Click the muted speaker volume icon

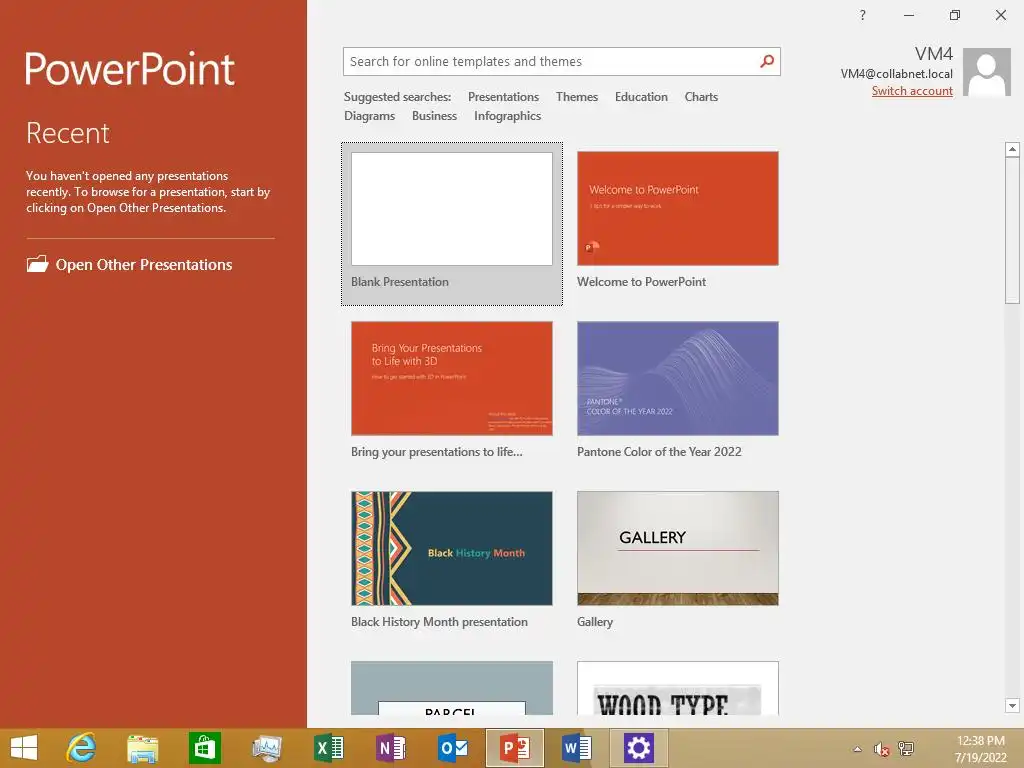point(881,749)
